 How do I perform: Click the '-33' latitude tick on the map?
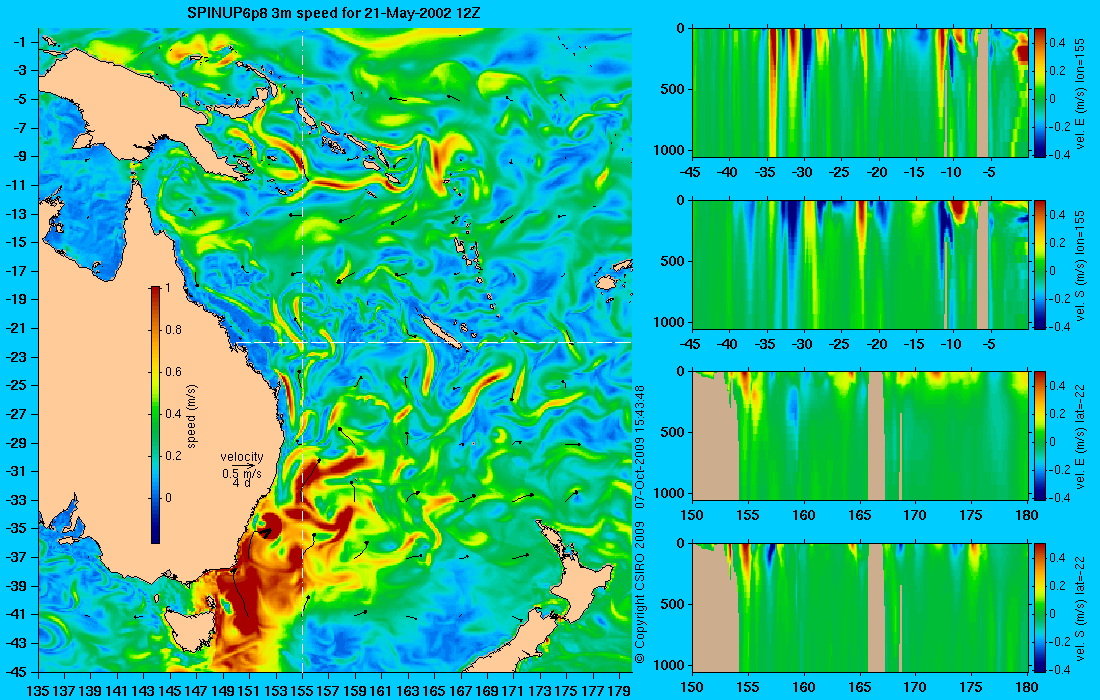pyautogui.click(x=17, y=500)
